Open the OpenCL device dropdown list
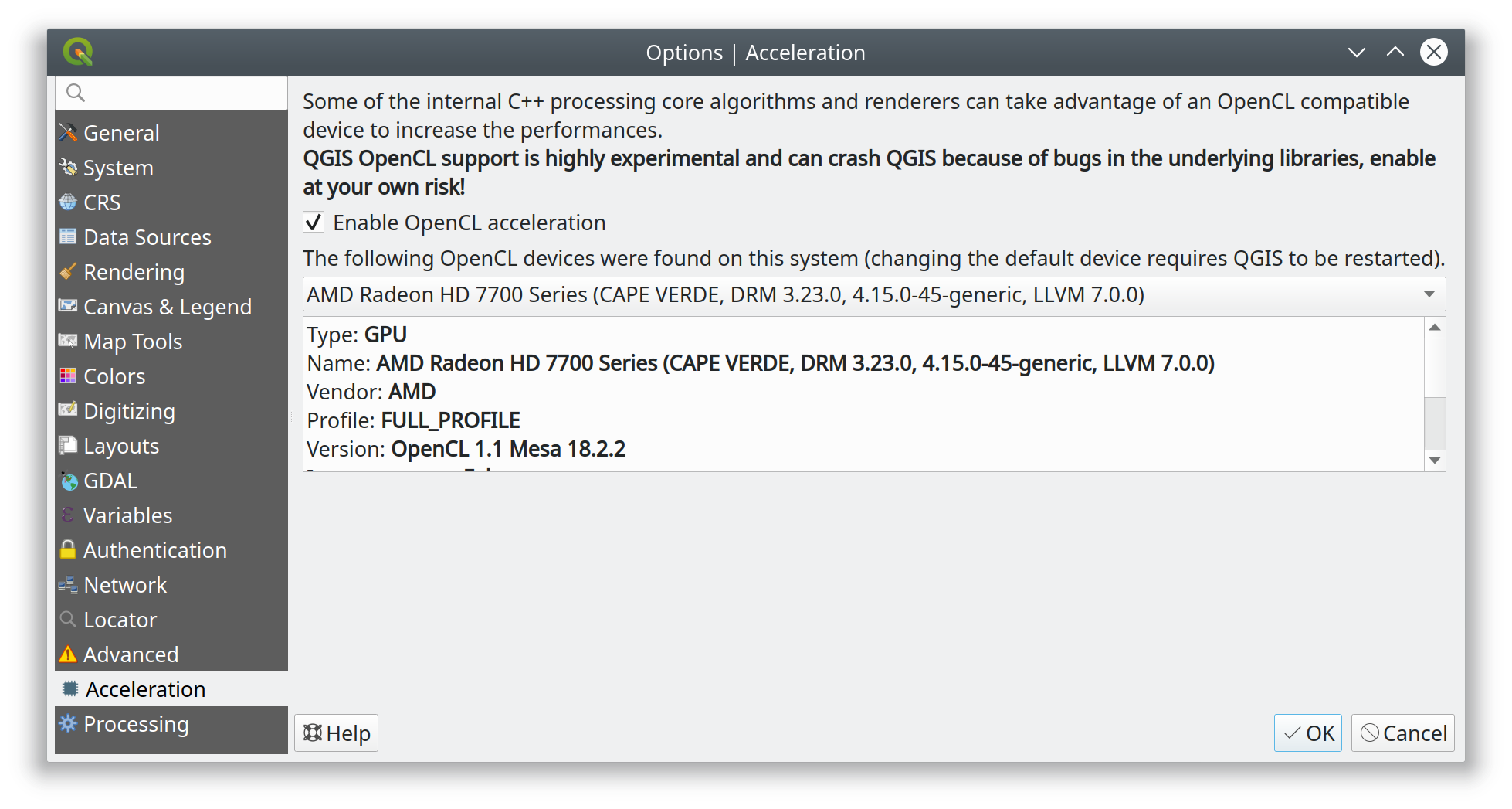 pos(873,294)
